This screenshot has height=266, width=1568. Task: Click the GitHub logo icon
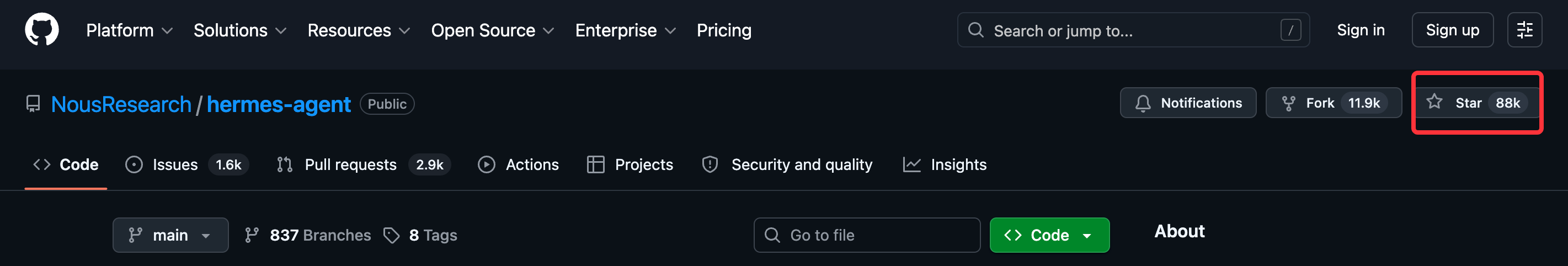41,30
